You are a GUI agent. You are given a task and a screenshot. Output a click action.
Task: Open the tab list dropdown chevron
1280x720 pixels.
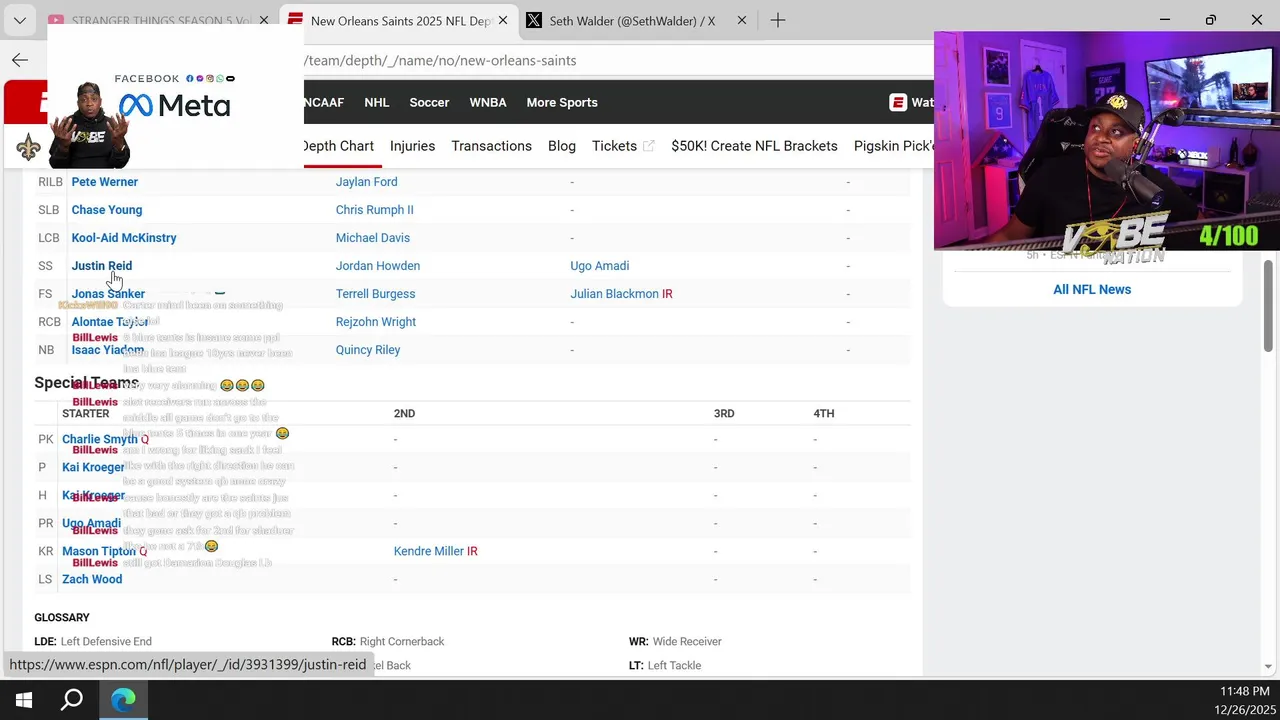pos(20,20)
